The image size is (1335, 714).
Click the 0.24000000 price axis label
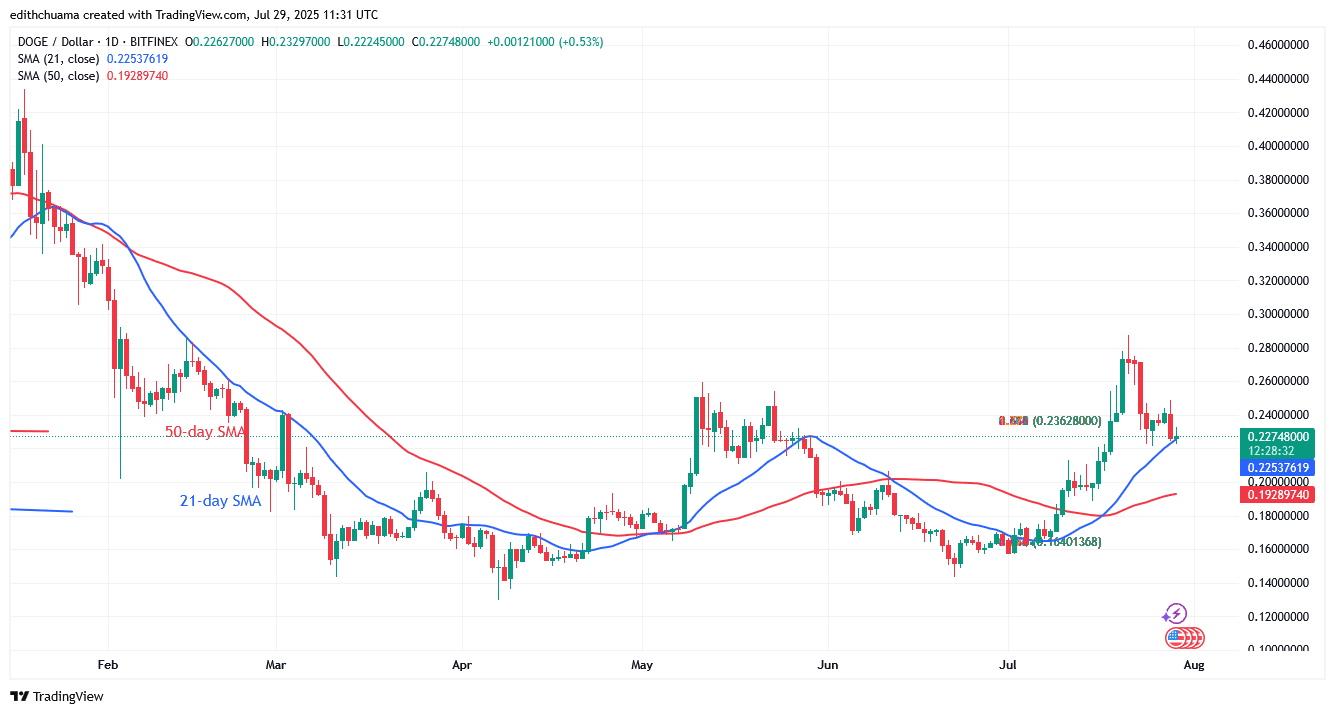1279,414
